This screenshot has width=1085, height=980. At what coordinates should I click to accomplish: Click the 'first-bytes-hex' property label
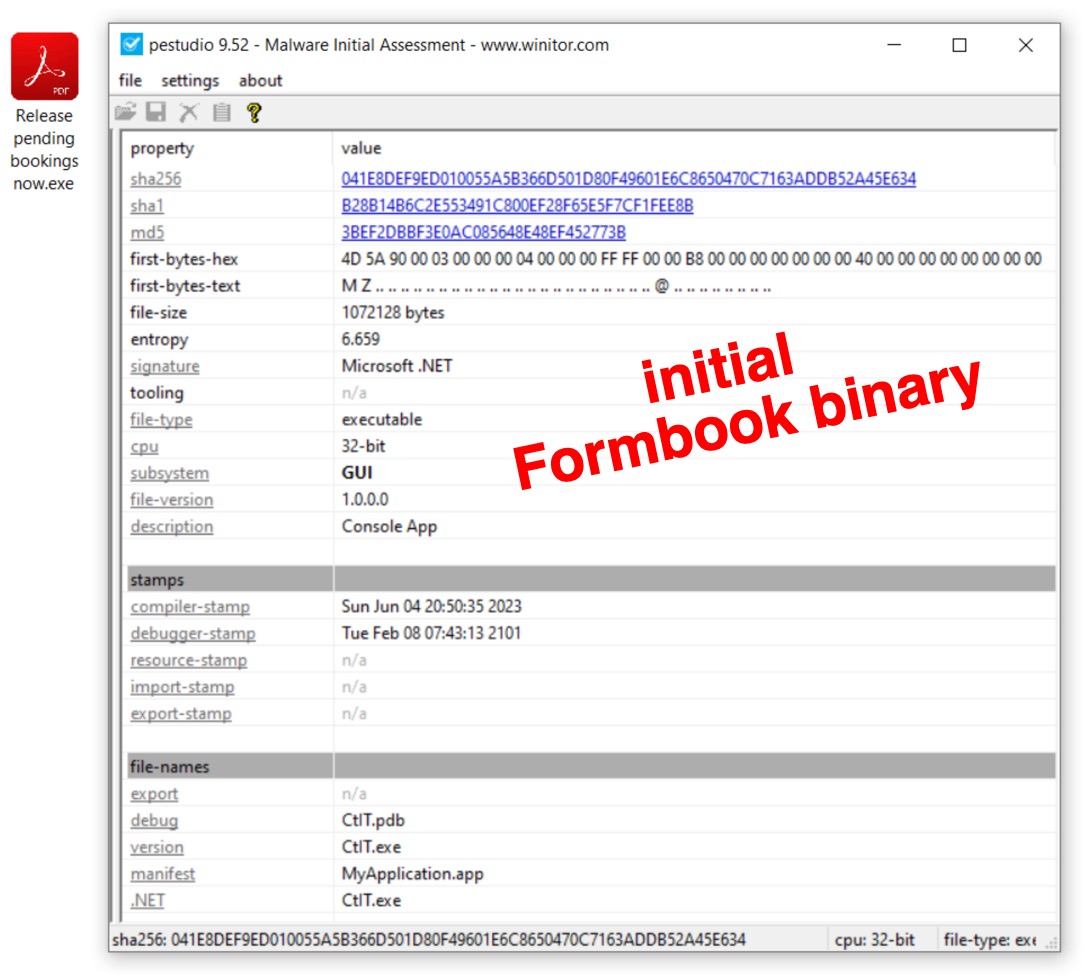184,259
